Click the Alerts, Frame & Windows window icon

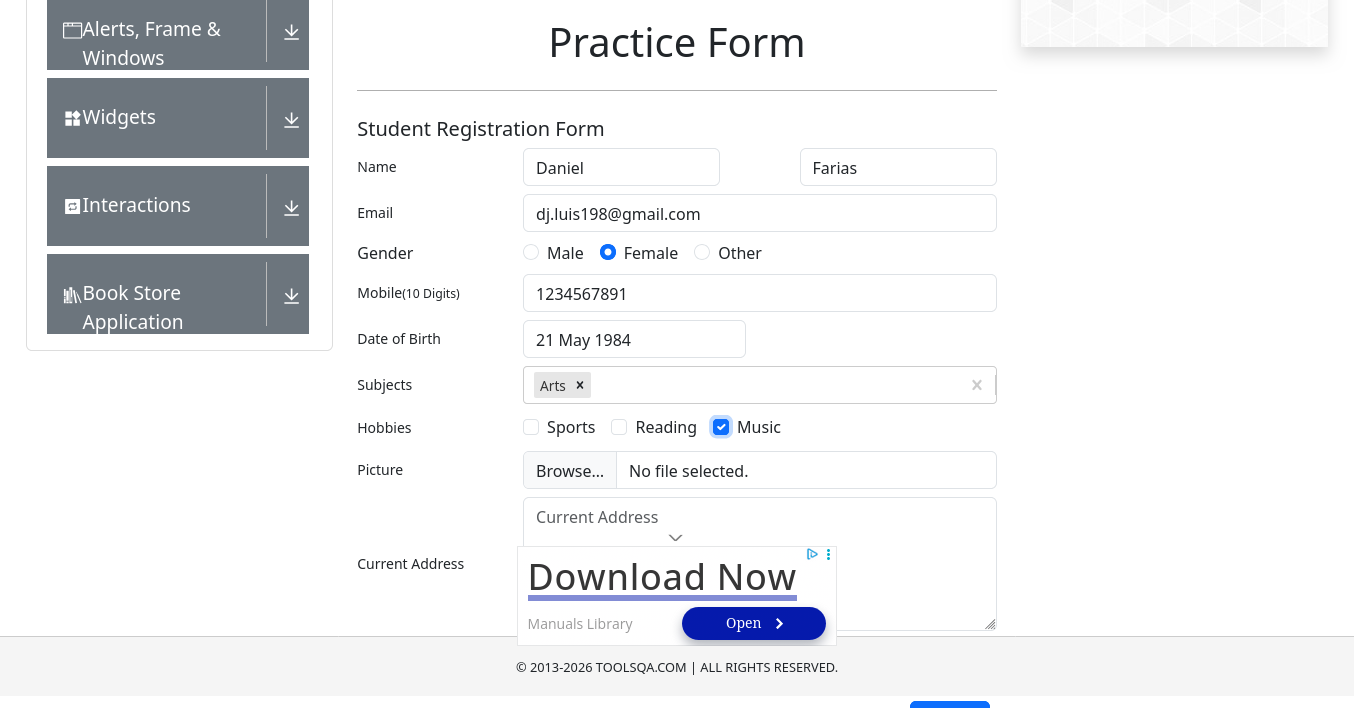(x=72, y=30)
